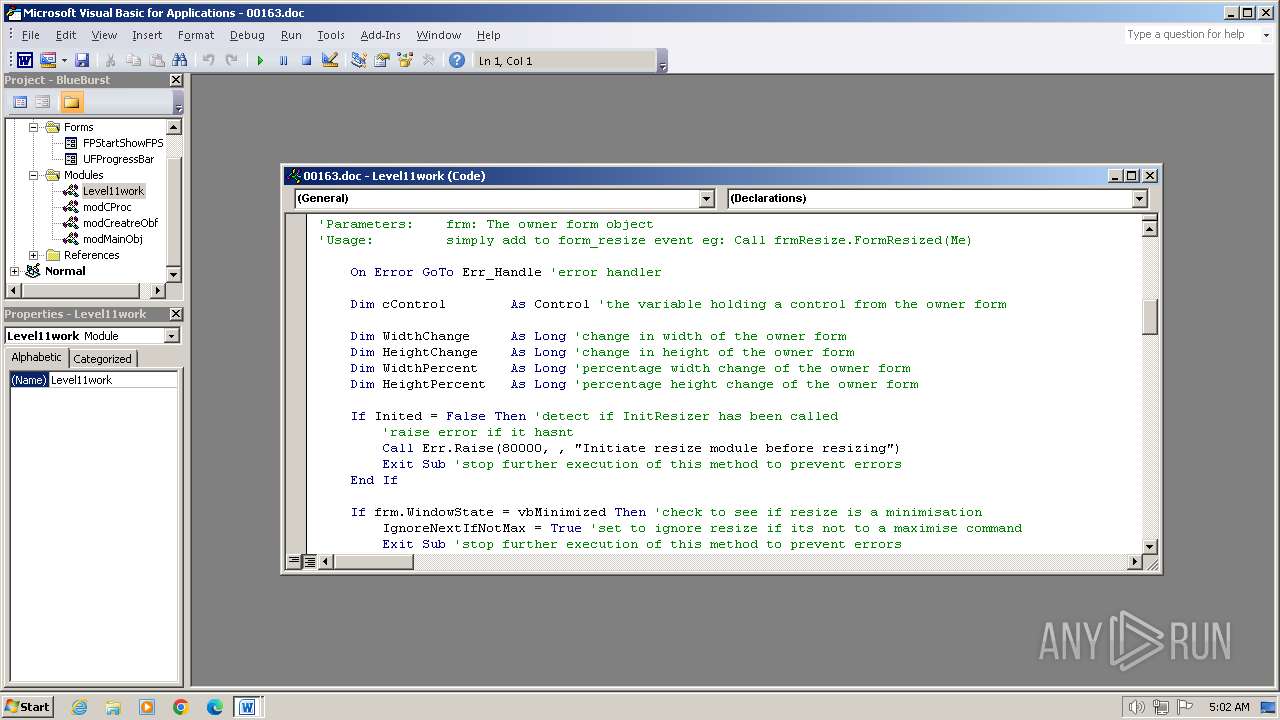The height and width of the screenshot is (720, 1280).
Task: Save the document with floppy icon
Action: pyautogui.click(x=82, y=61)
